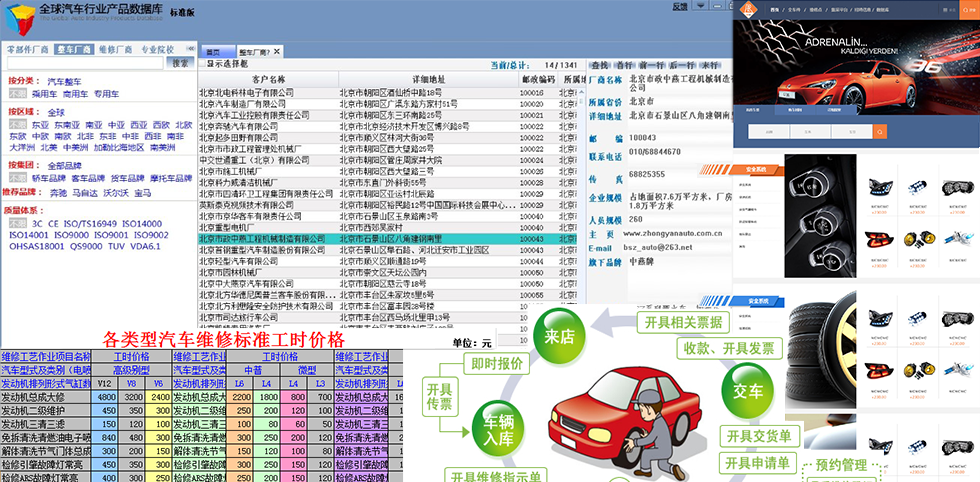Select the 整车厂商 sidebar tab
This screenshot has height=482, width=980.
(73, 49)
